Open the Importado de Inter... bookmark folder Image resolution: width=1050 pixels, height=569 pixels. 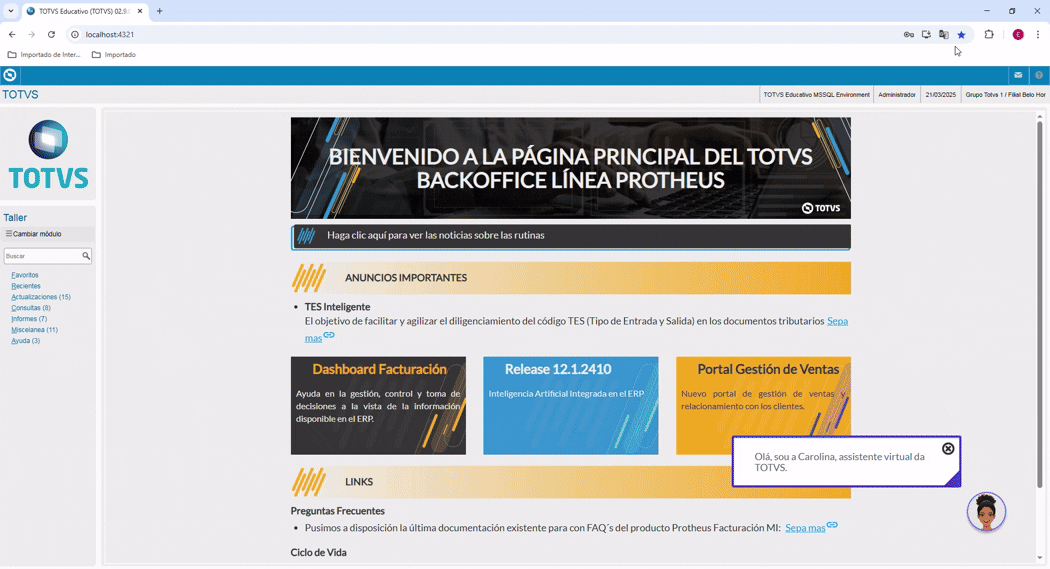click(x=44, y=55)
